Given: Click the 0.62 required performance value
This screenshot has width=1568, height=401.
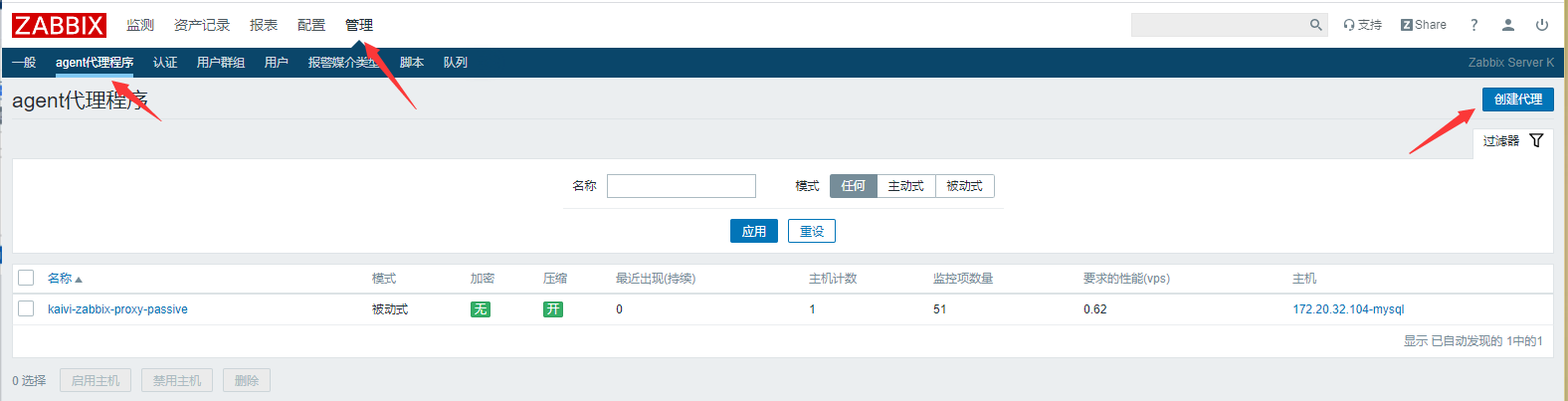Looking at the screenshot, I should click(1095, 309).
